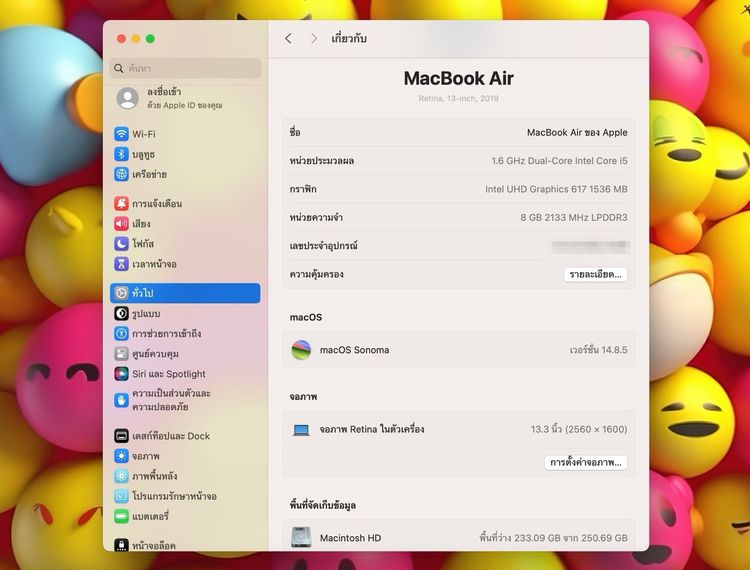Click version text เวอร์ชั่น 14.8.5
Viewport: 750px width, 570px height.
[x=598, y=350]
